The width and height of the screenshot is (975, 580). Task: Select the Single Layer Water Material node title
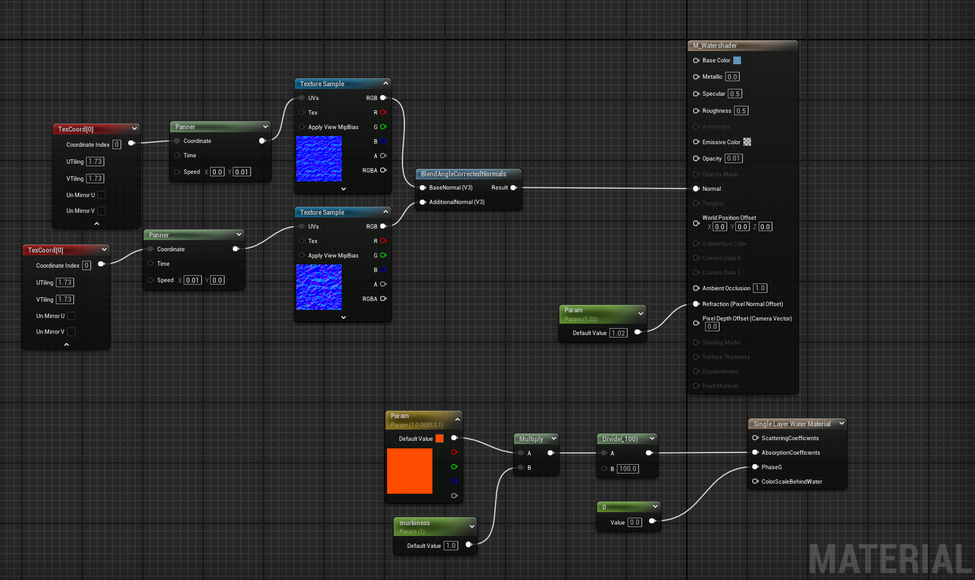click(792, 423)
